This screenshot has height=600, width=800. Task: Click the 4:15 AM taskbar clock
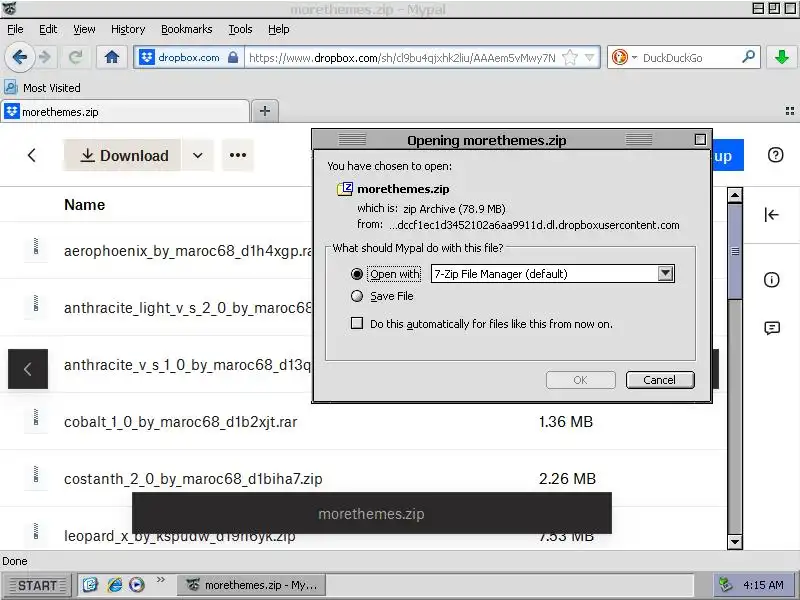(764, 585)
